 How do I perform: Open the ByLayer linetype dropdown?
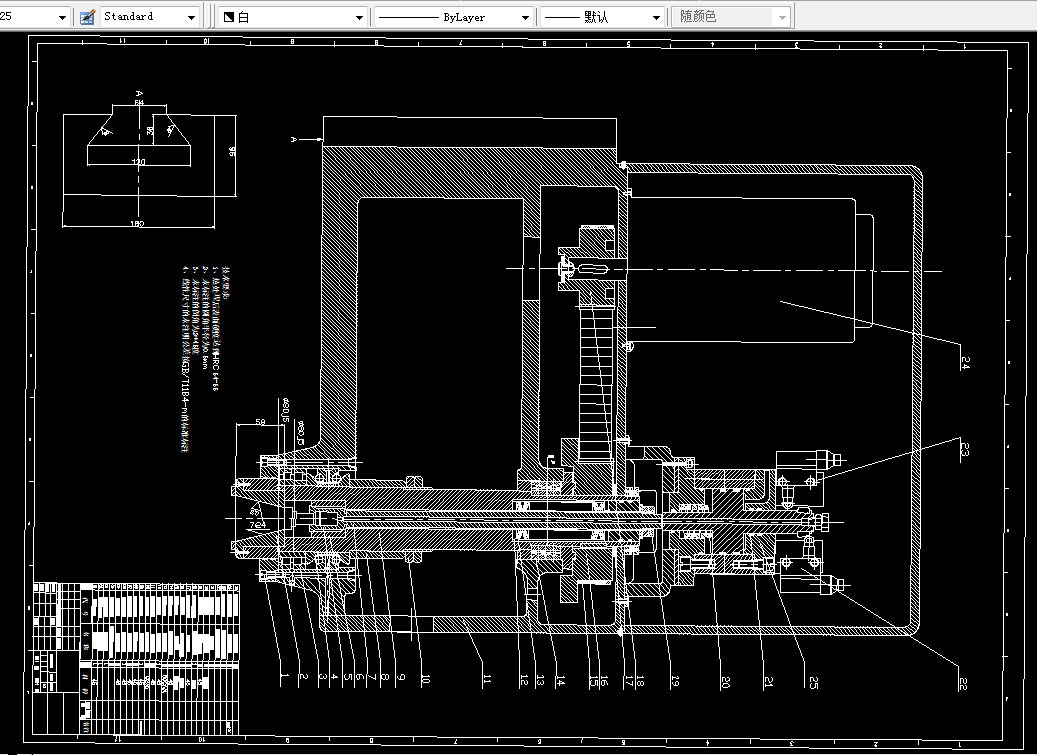point(453,17)
